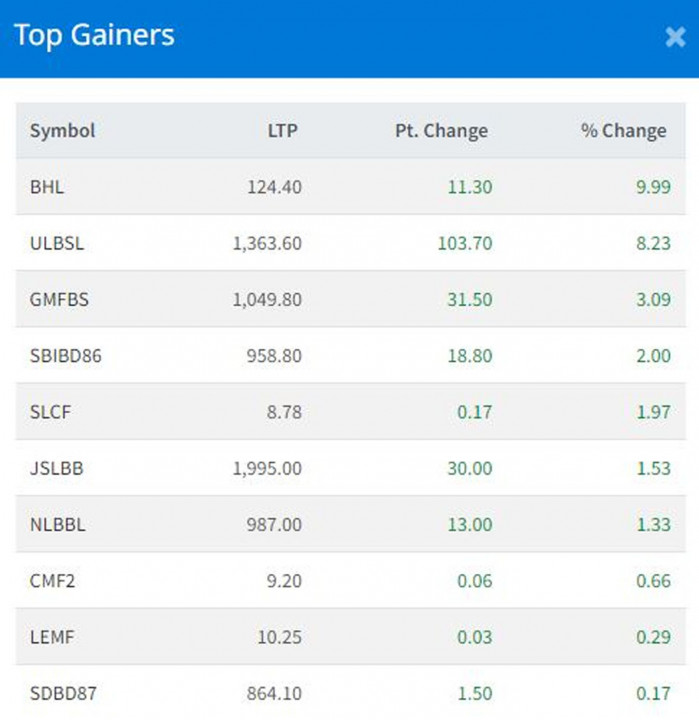Click the Symbol column header
This screenshot has width=699, height=720.
click(62, 131)
